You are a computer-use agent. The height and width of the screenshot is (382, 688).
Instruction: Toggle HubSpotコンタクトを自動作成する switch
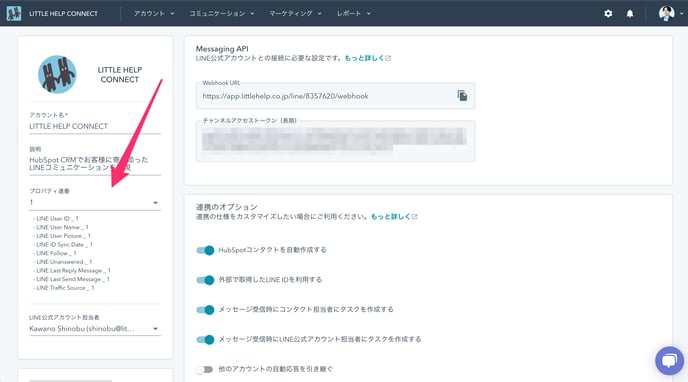pos(205,250)
